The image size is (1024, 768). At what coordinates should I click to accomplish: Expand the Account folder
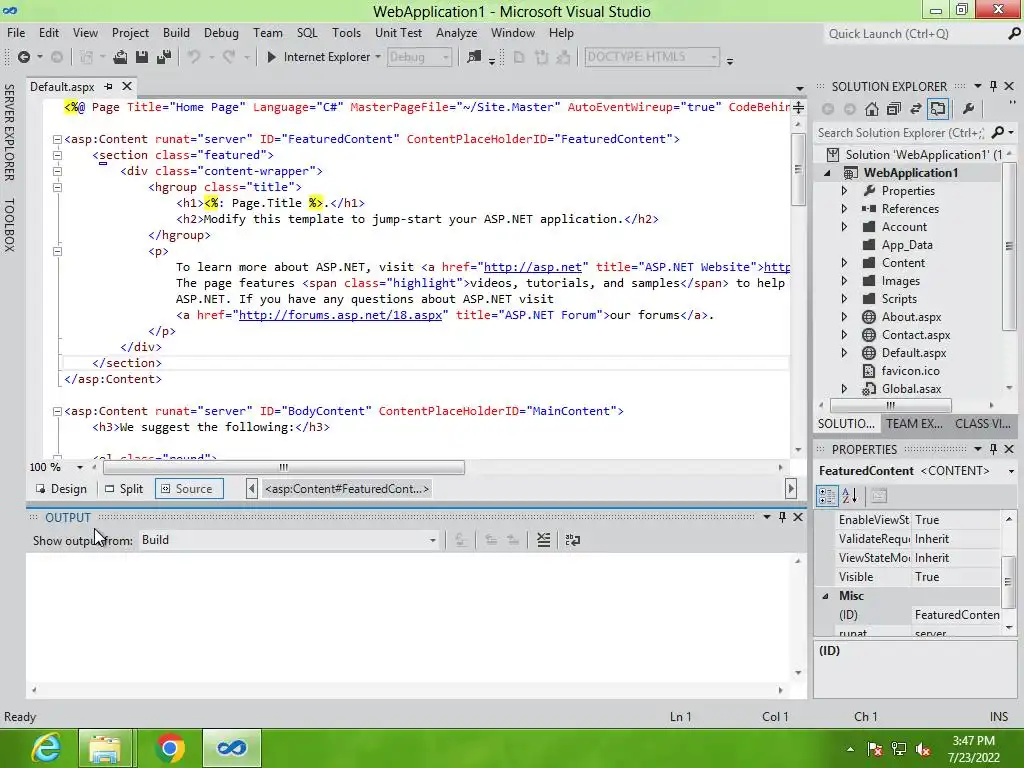[844, 227]
